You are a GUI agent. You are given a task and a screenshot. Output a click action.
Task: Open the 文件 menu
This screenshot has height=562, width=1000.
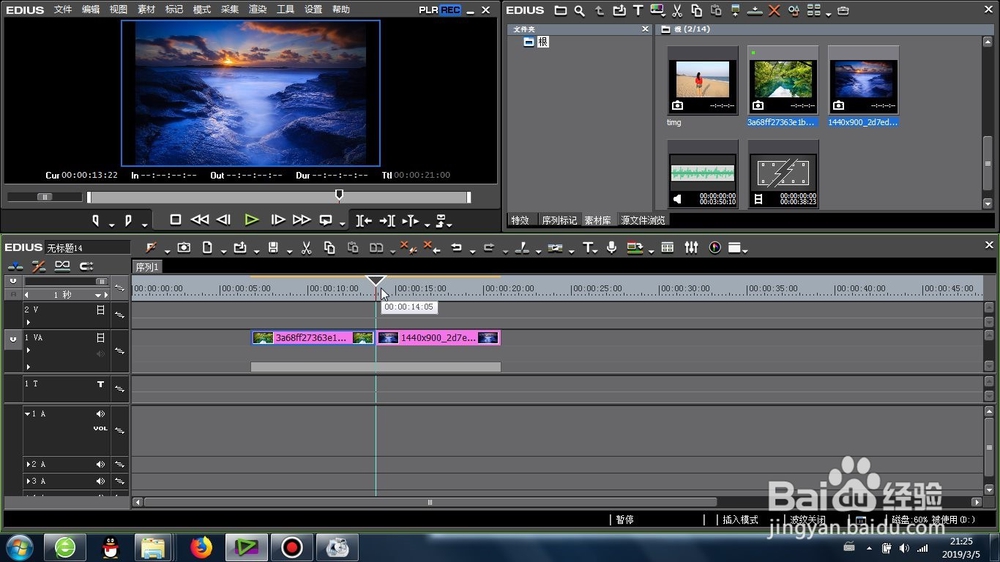coord(62,10)
